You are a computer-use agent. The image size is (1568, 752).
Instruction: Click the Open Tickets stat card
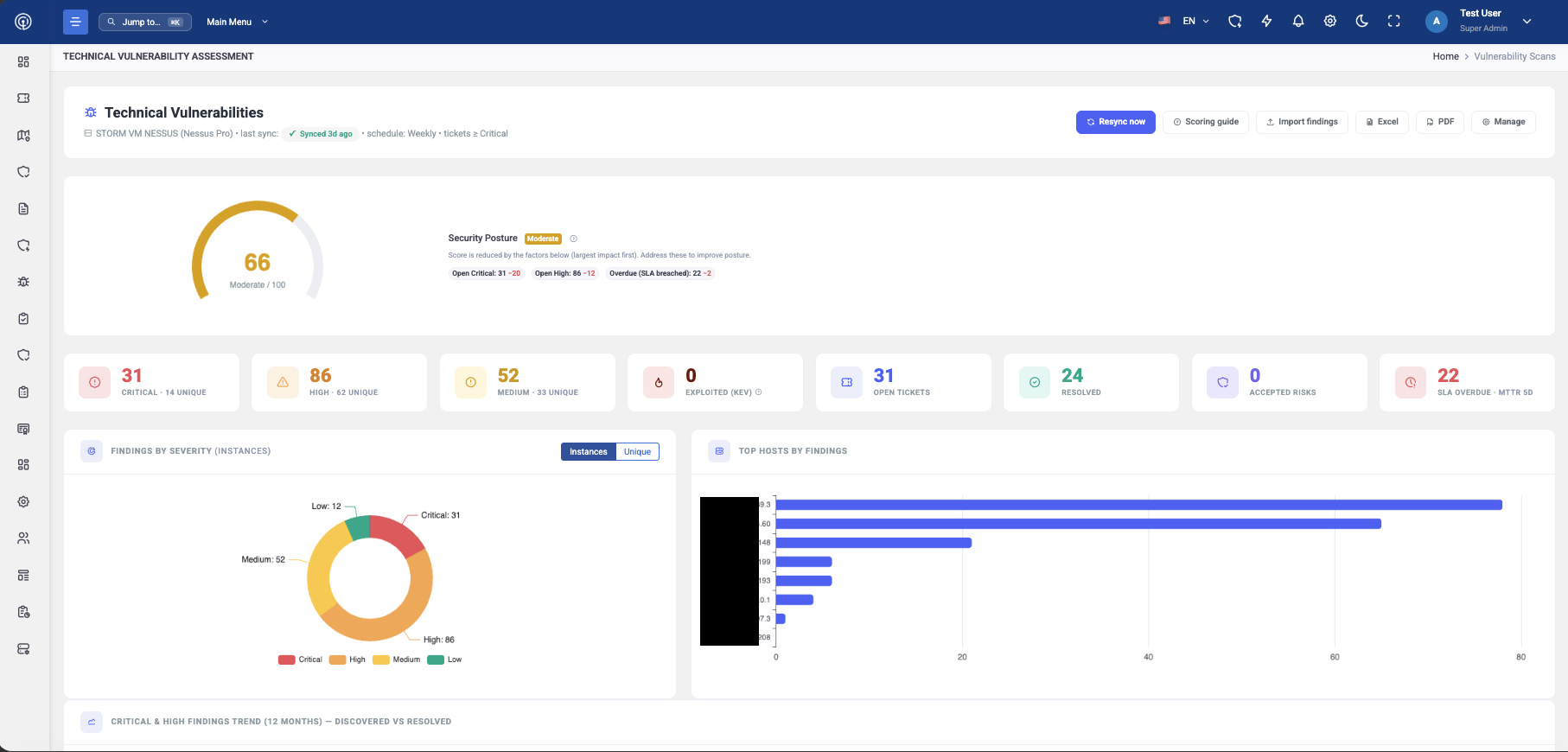click(x=903, y=382)
